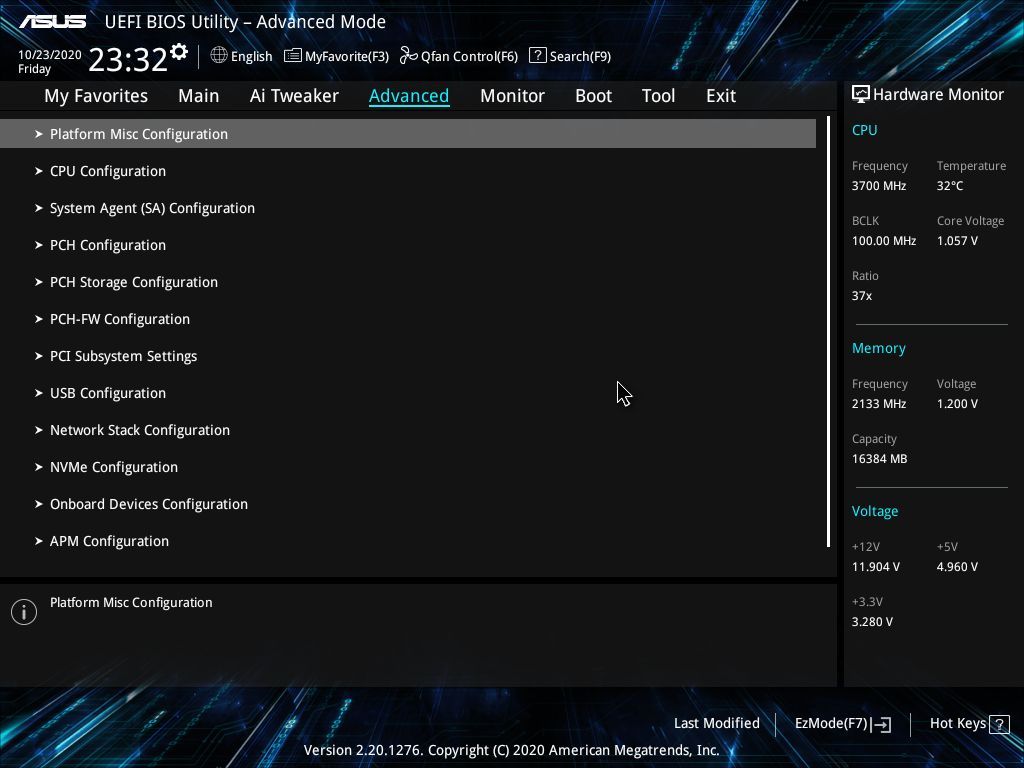Click the 10/23/2020 date
1024x768 pixels.
[x=50, y=55]
